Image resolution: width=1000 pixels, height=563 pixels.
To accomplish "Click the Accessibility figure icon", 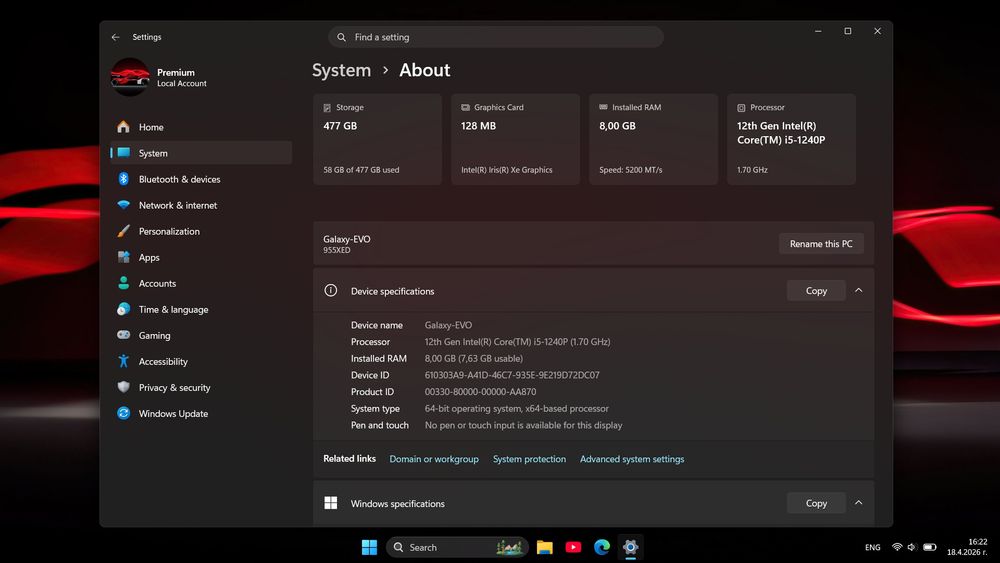I will (x=124, y=362).
